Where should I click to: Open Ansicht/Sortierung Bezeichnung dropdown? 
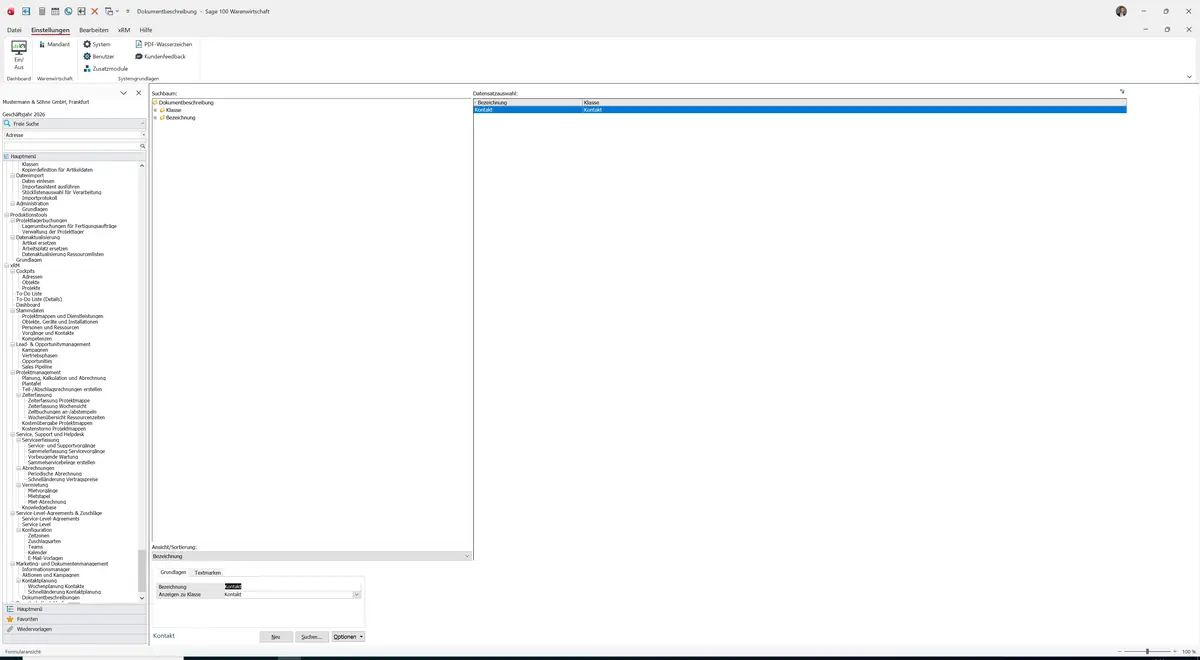[466, 556]
